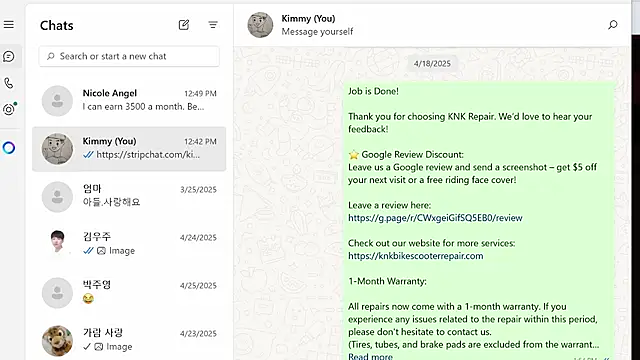Image resolution: width=640 pixels, height=360 pixels.
Task: Open Nicole Angel conversation
Action: [x=129, y=100]
